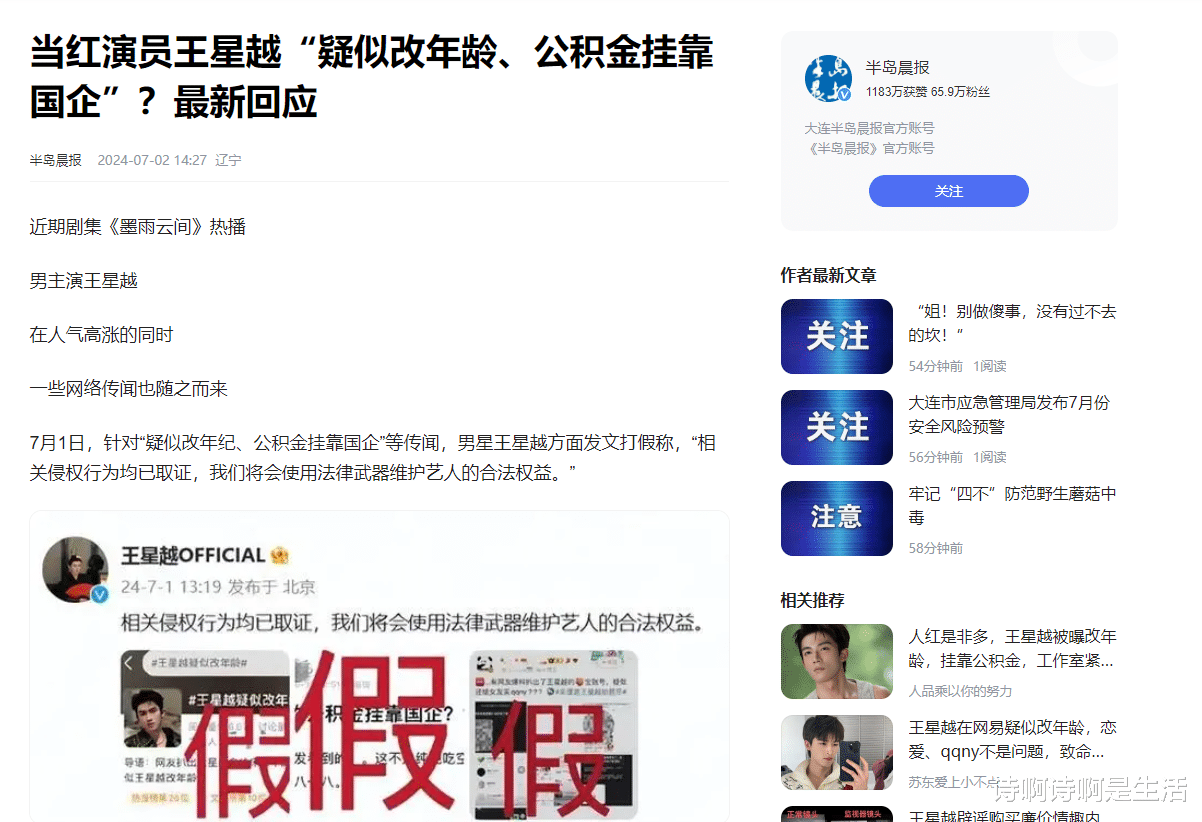Click 王星越OFFICIAL avatar in embedded post
The width and height of the screenshot is (1202, 822).
pos(75,570)
